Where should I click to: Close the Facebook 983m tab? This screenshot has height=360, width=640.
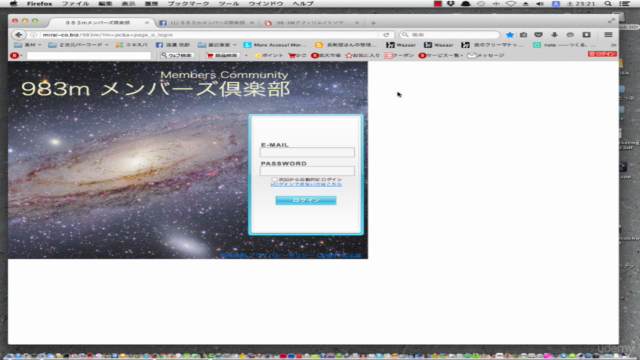[252, 23]
